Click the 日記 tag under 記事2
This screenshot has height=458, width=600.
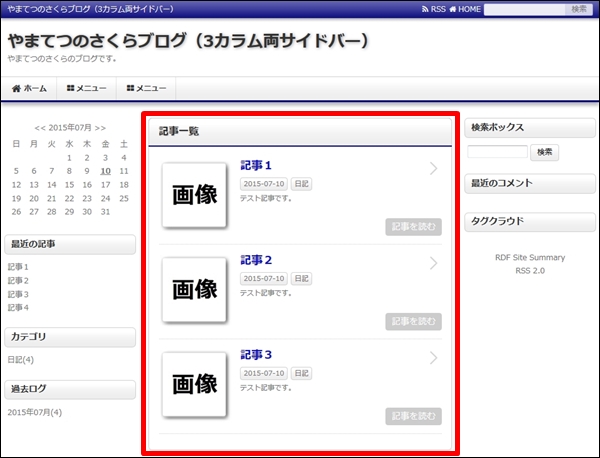pyautogui.click(x=301, y=279)
